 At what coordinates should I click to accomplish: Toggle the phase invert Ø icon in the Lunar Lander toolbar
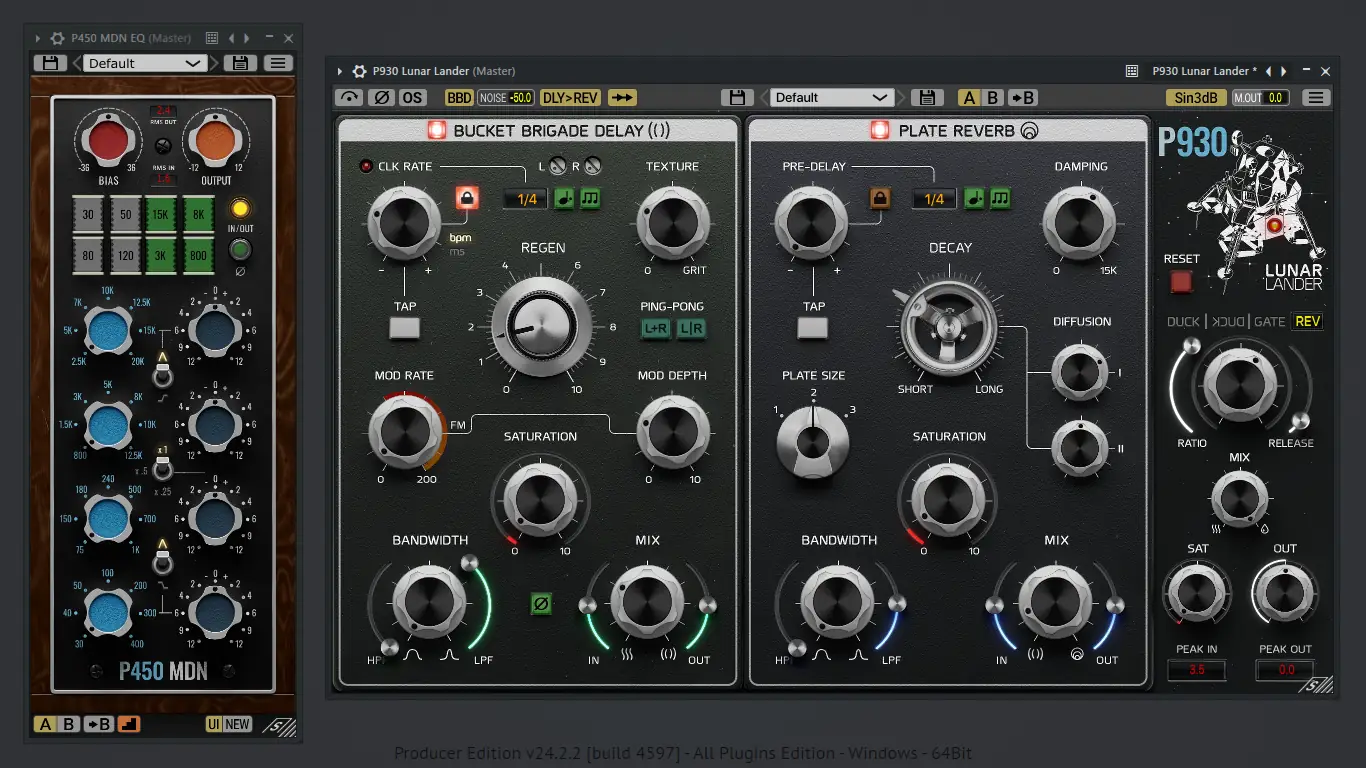[381, 98]
